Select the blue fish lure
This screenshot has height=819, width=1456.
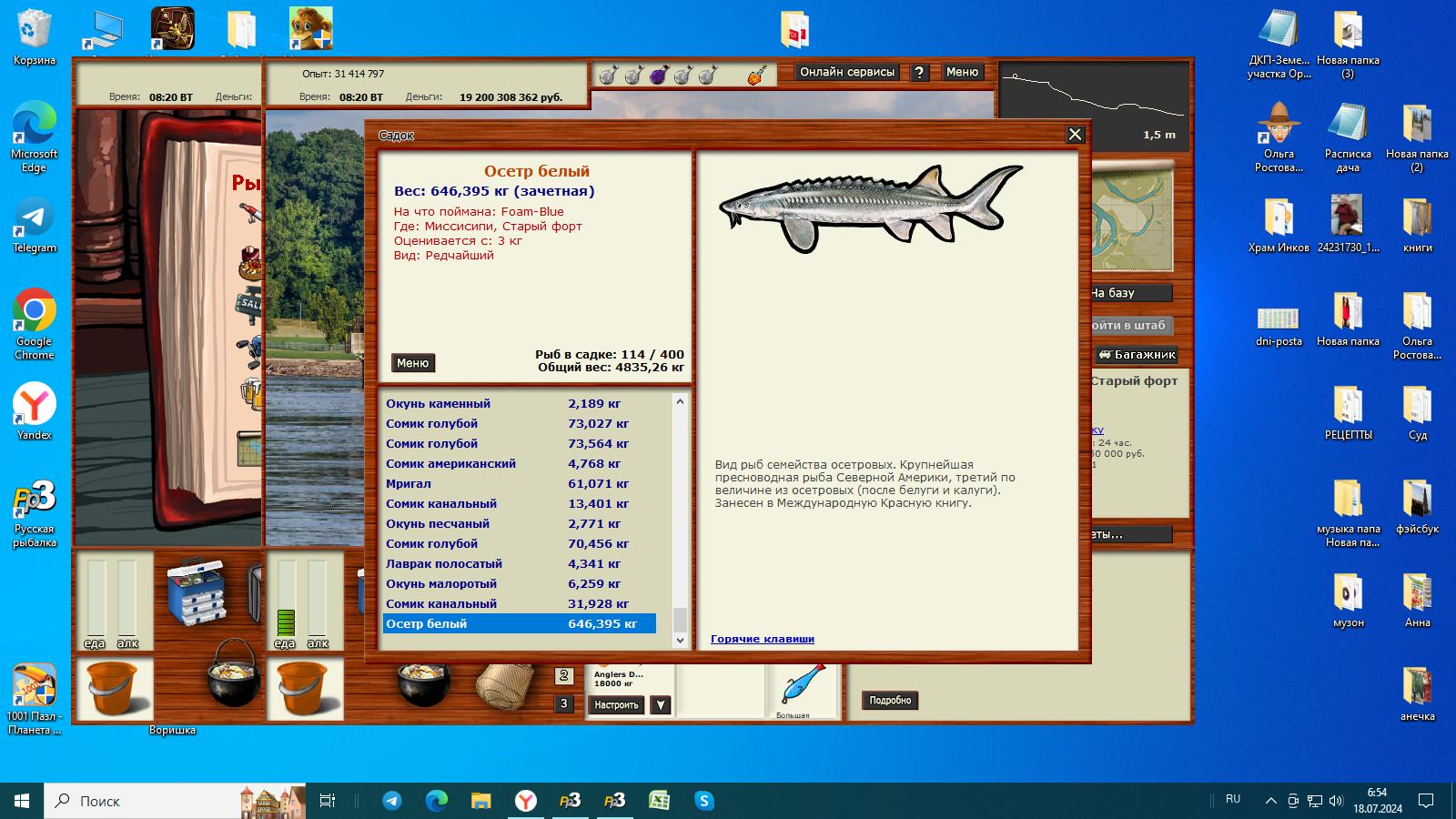[803, 684]
